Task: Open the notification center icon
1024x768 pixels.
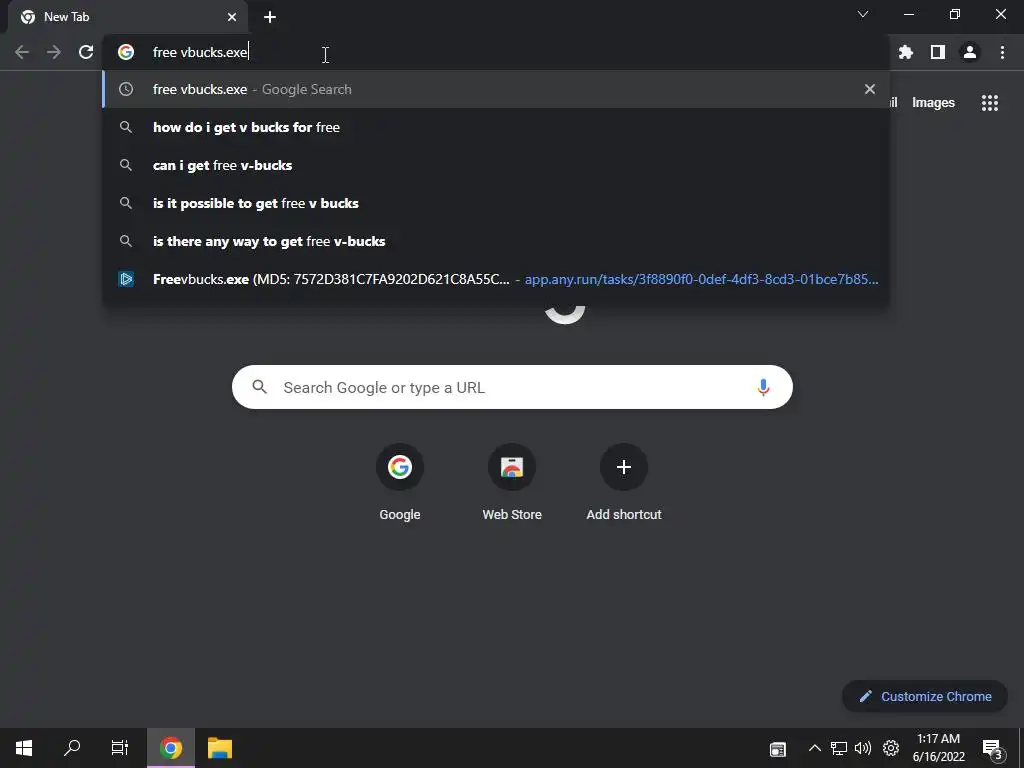Action: click(x=992, y=748)
